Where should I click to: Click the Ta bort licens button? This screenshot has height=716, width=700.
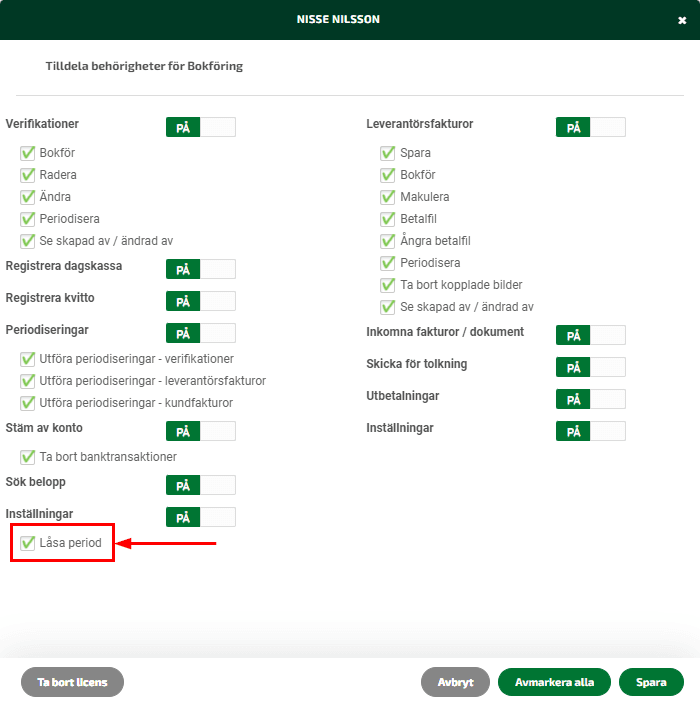click(x=72, y=682)
